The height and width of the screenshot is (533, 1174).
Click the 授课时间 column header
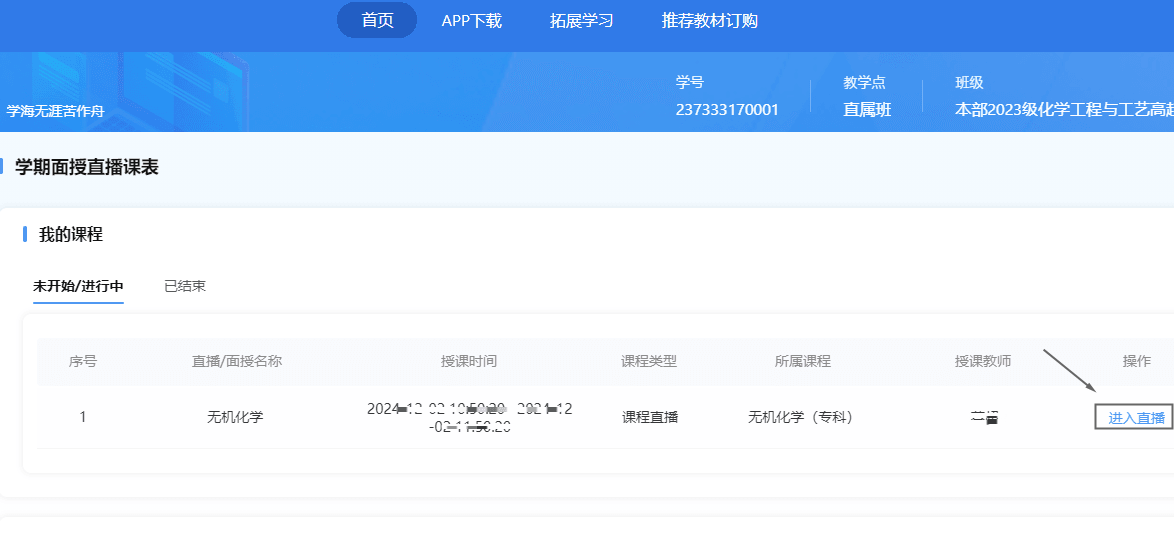point(469,361)
